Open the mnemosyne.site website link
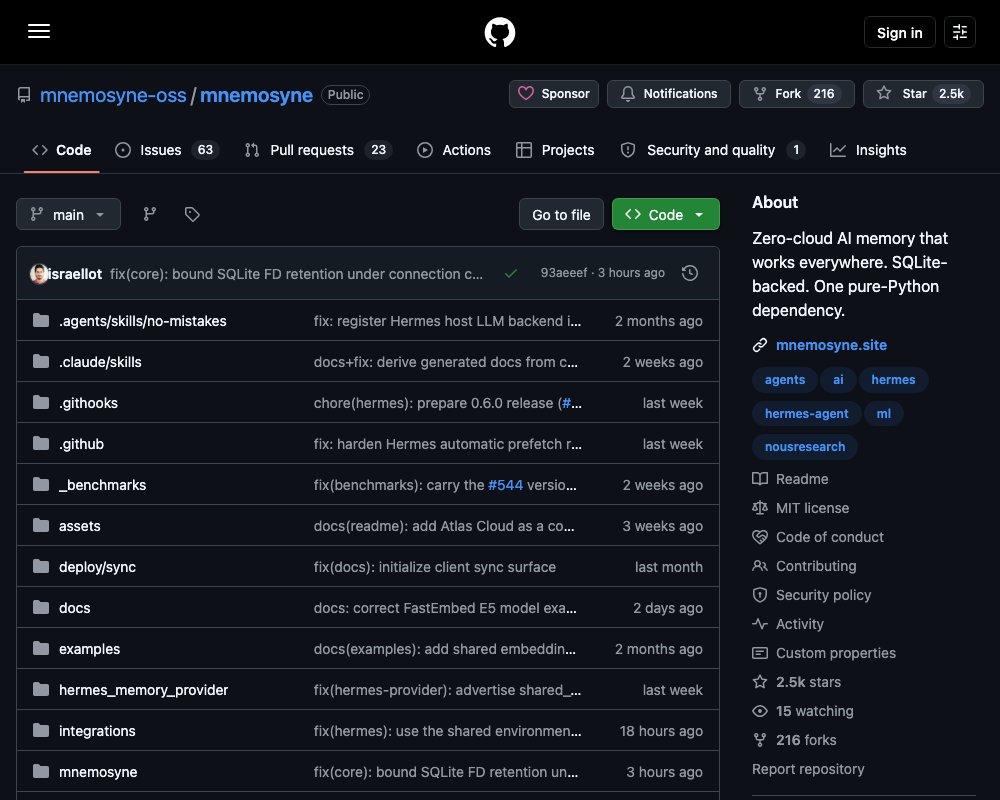This screenshot has width=1000, height=800. click(831, 345)
